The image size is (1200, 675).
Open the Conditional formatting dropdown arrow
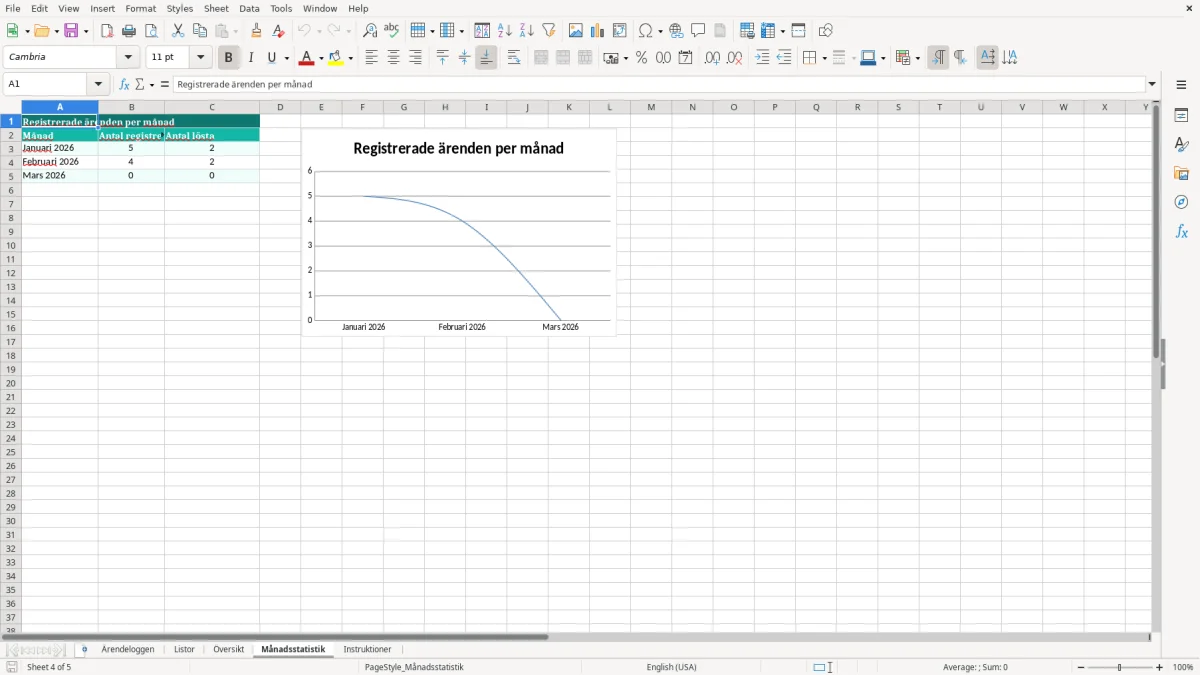click(917, 58)
